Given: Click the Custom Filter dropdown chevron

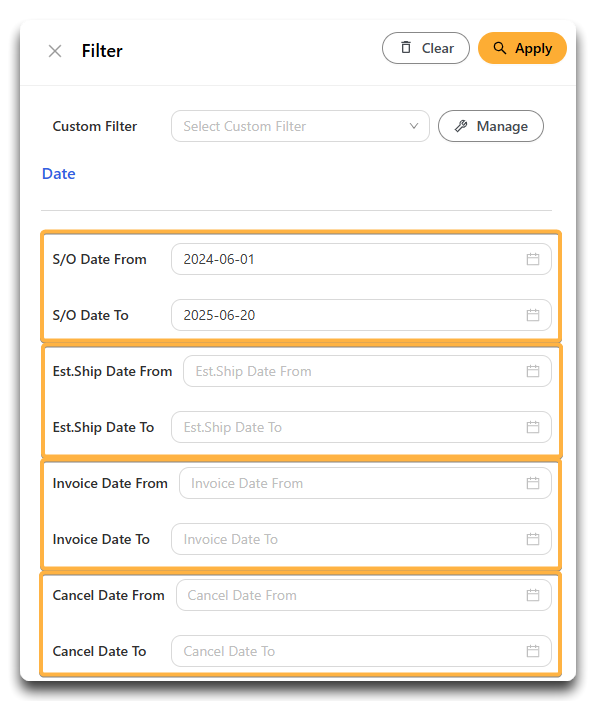Looking at the screenshot, I should [x=414, y=126].
